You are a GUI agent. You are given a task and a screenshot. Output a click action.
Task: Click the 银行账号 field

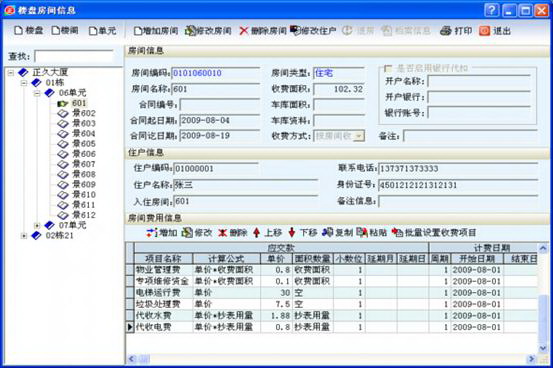click(x=479, y=113)
